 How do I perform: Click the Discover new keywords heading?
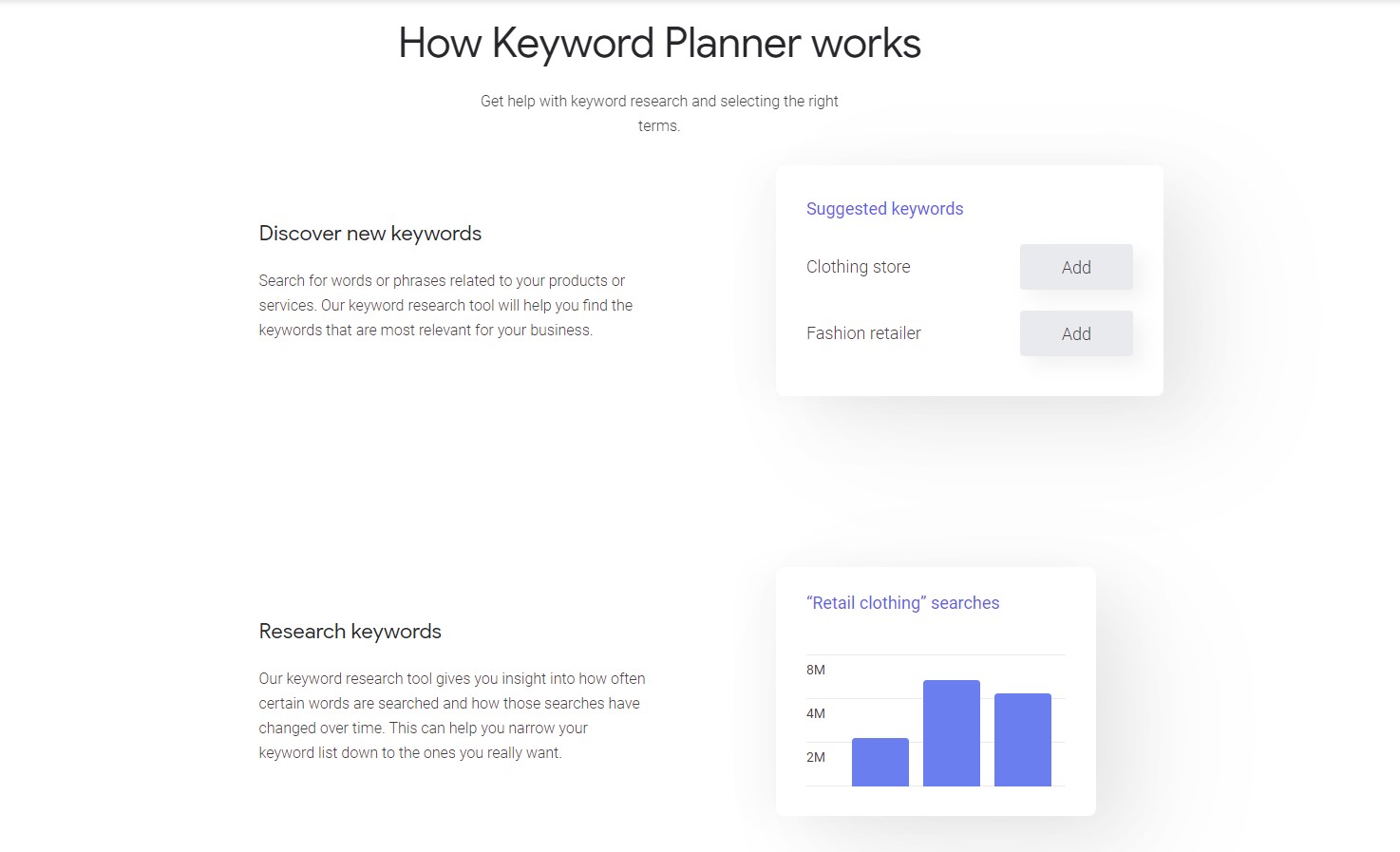[369, 233]
